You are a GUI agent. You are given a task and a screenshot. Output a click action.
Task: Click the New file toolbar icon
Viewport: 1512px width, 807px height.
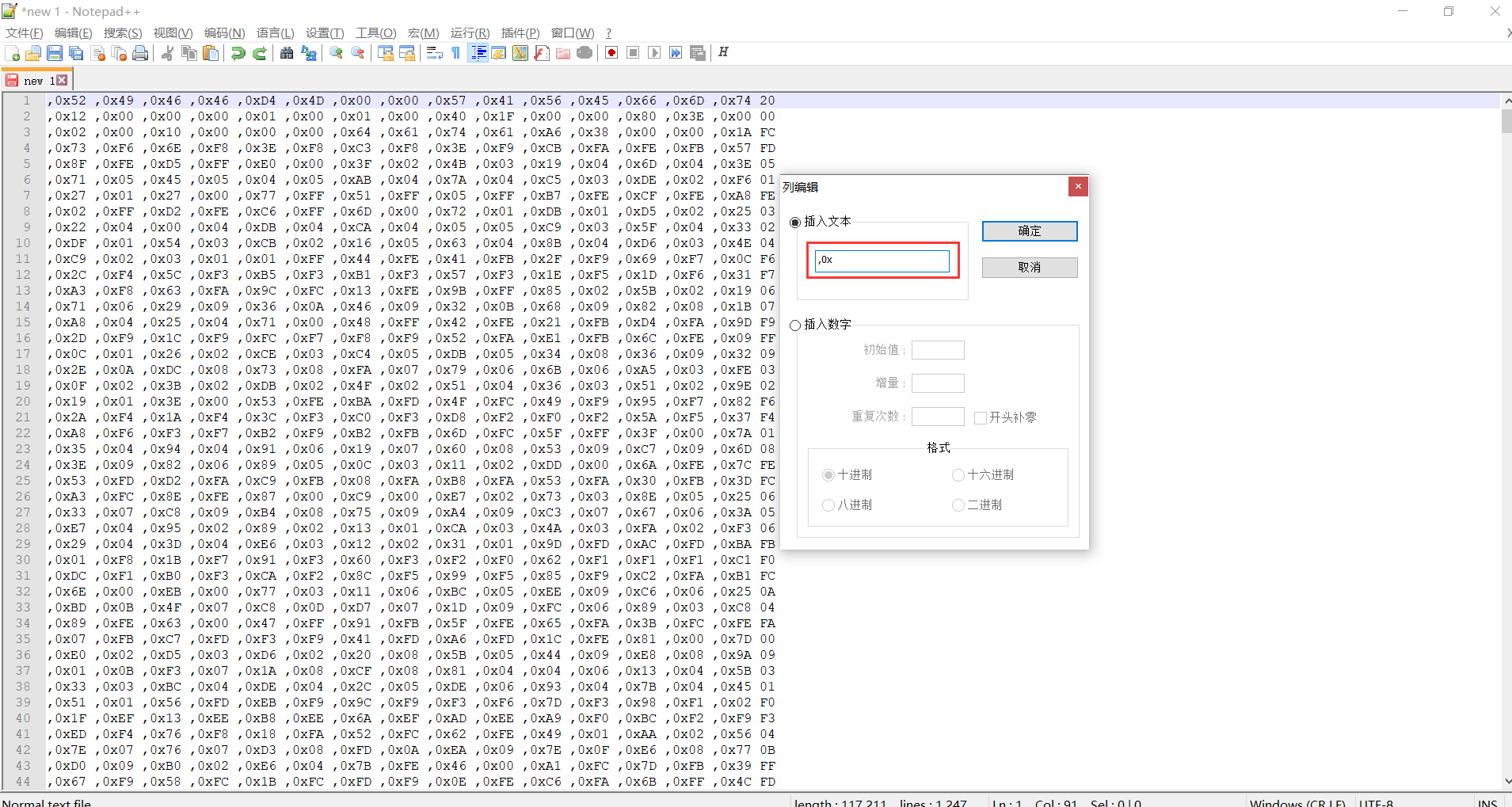coord(12,53)
